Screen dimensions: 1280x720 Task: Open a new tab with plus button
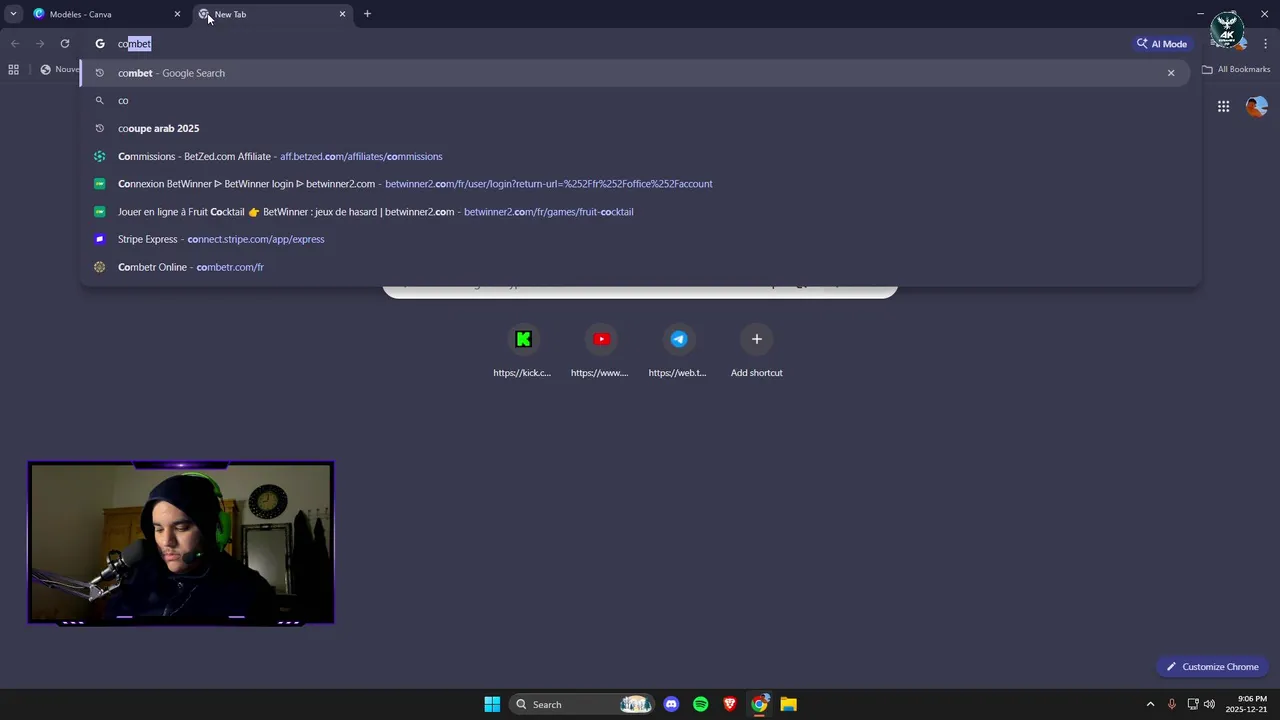tap(367, 14)
